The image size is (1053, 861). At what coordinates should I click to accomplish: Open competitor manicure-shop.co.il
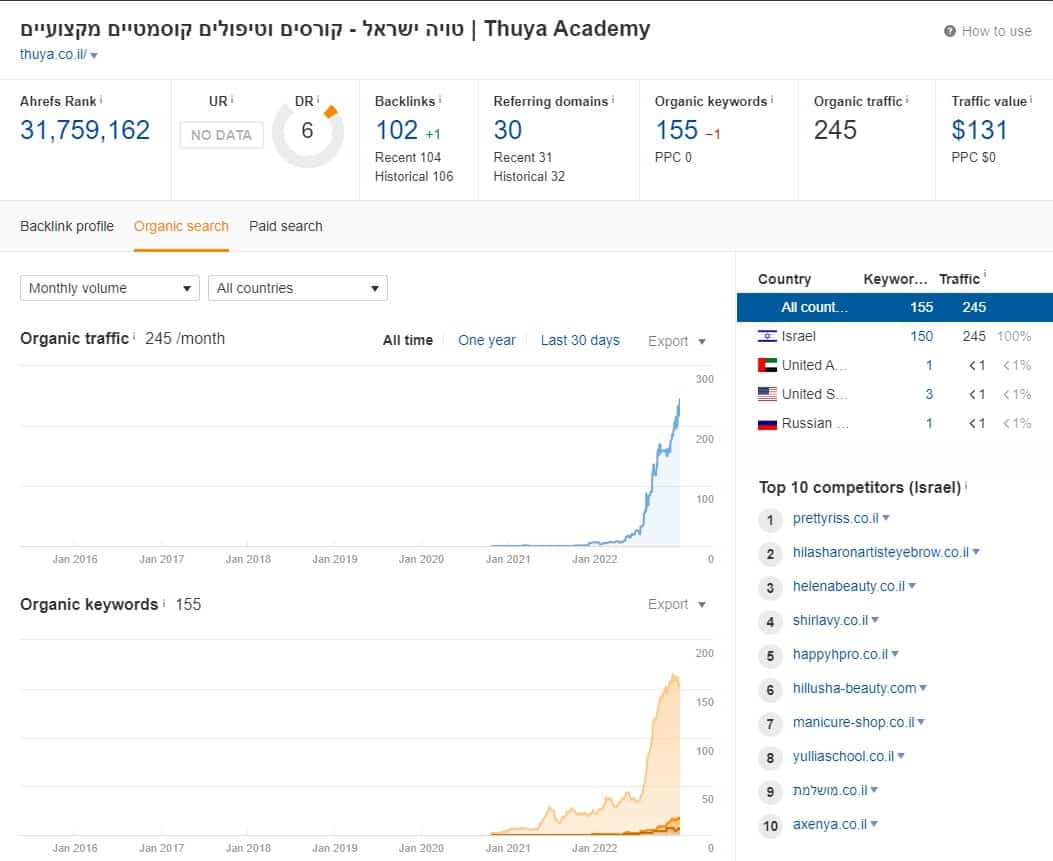click(854, 722)
